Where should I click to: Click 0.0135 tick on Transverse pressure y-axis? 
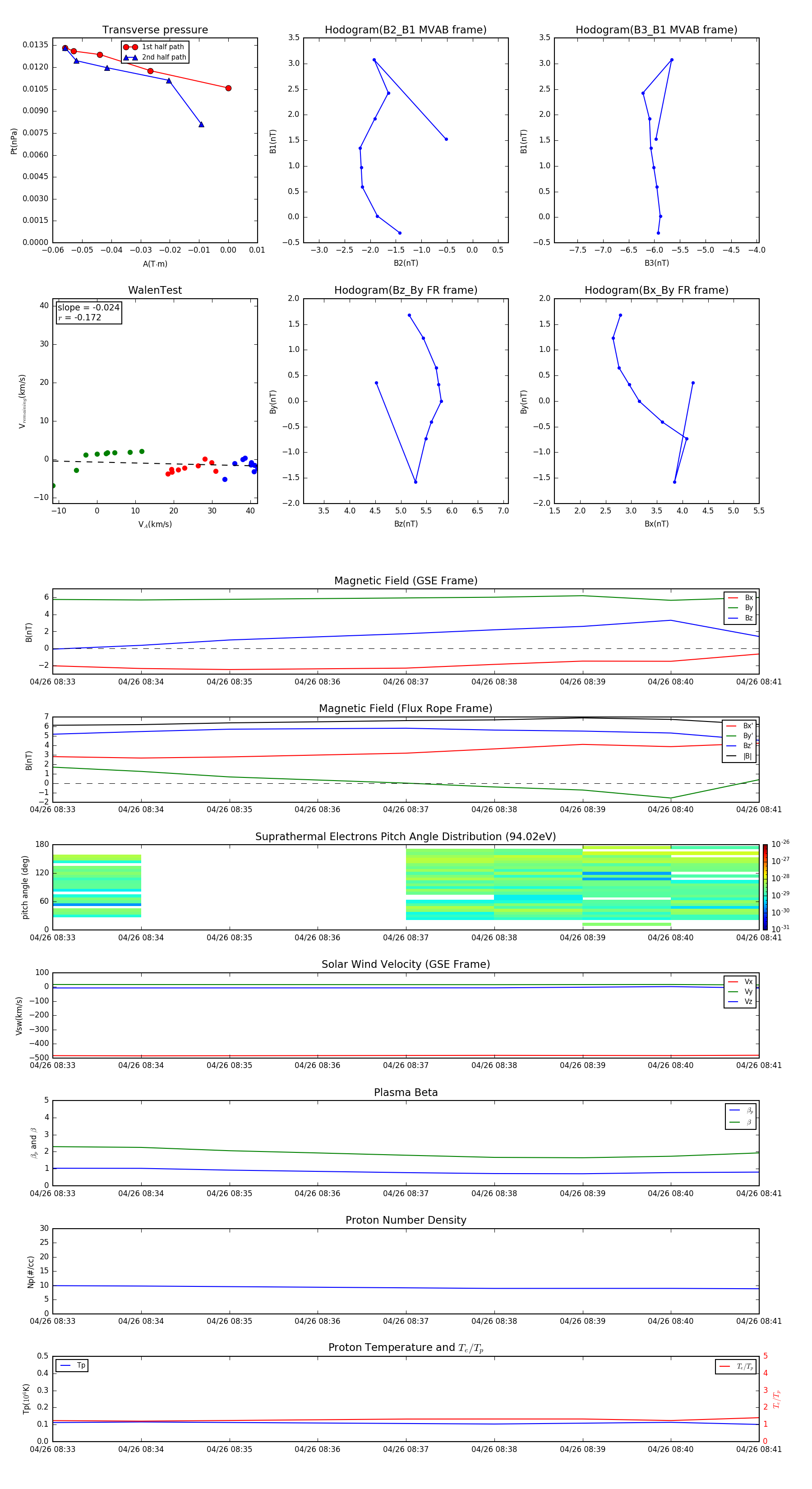pos(35,45)
